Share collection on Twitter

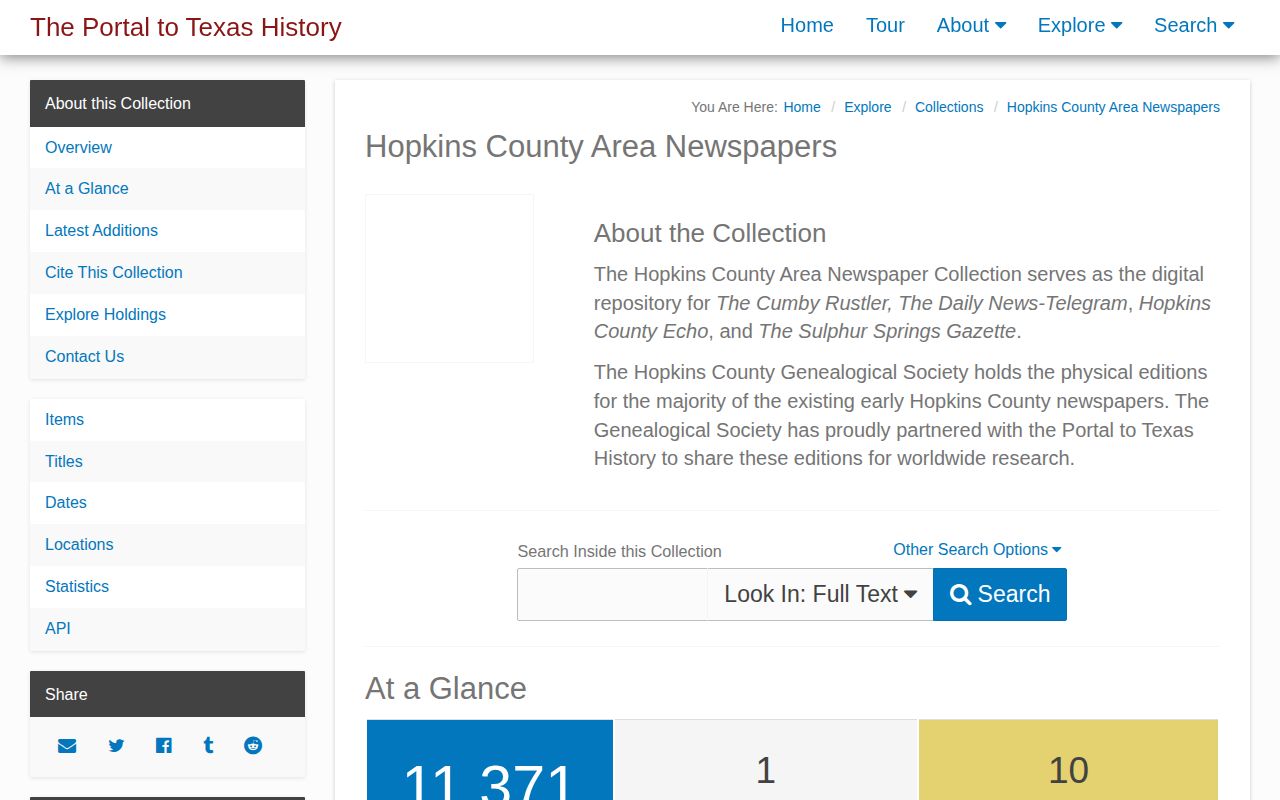(x=116, y=745)
